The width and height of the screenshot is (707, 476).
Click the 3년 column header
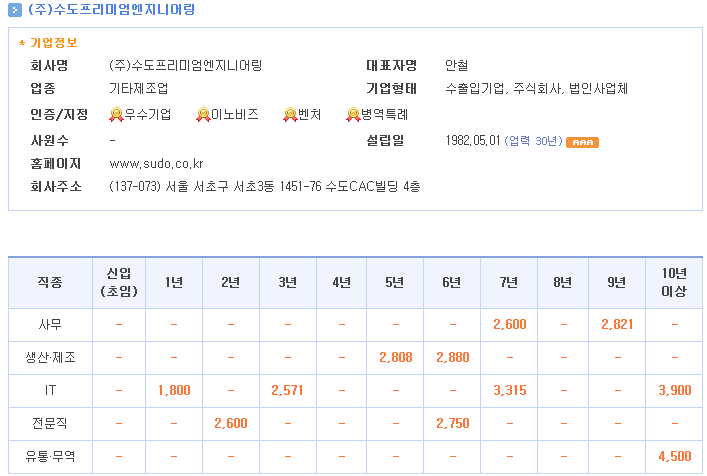pos(288,283)
